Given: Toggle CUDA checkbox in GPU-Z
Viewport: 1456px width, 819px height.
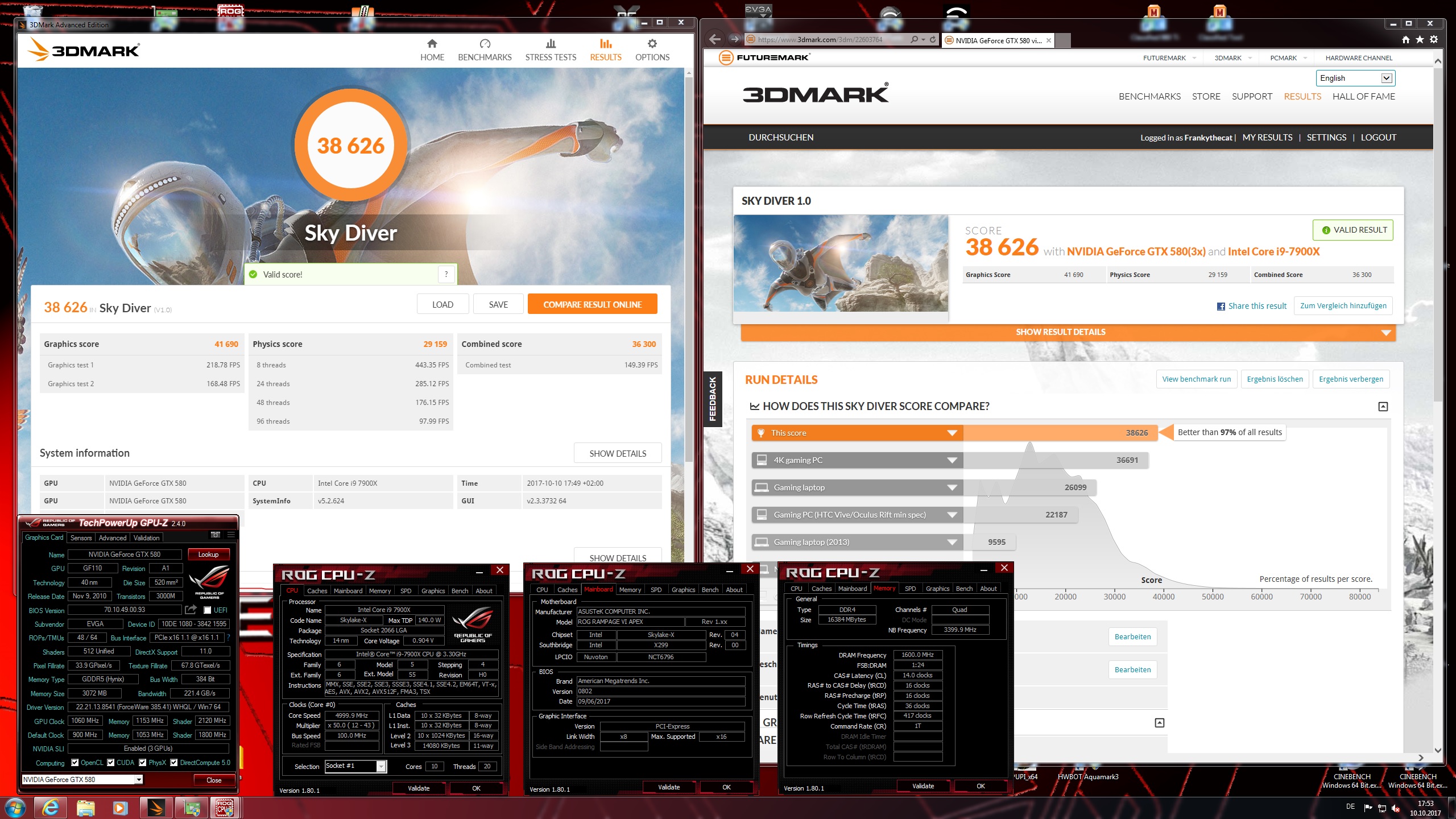Looking at the screenshot, I should pos(111,763).
